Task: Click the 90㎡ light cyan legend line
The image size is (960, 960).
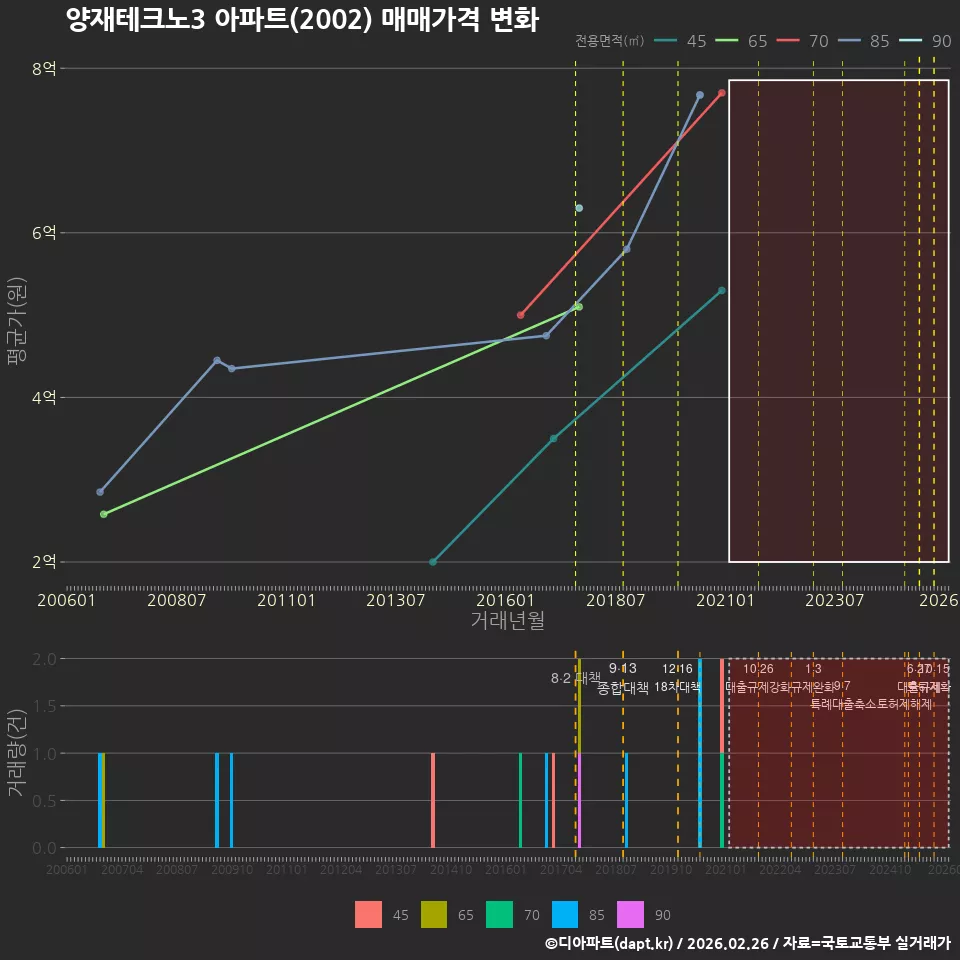Action: coord(910,40)
